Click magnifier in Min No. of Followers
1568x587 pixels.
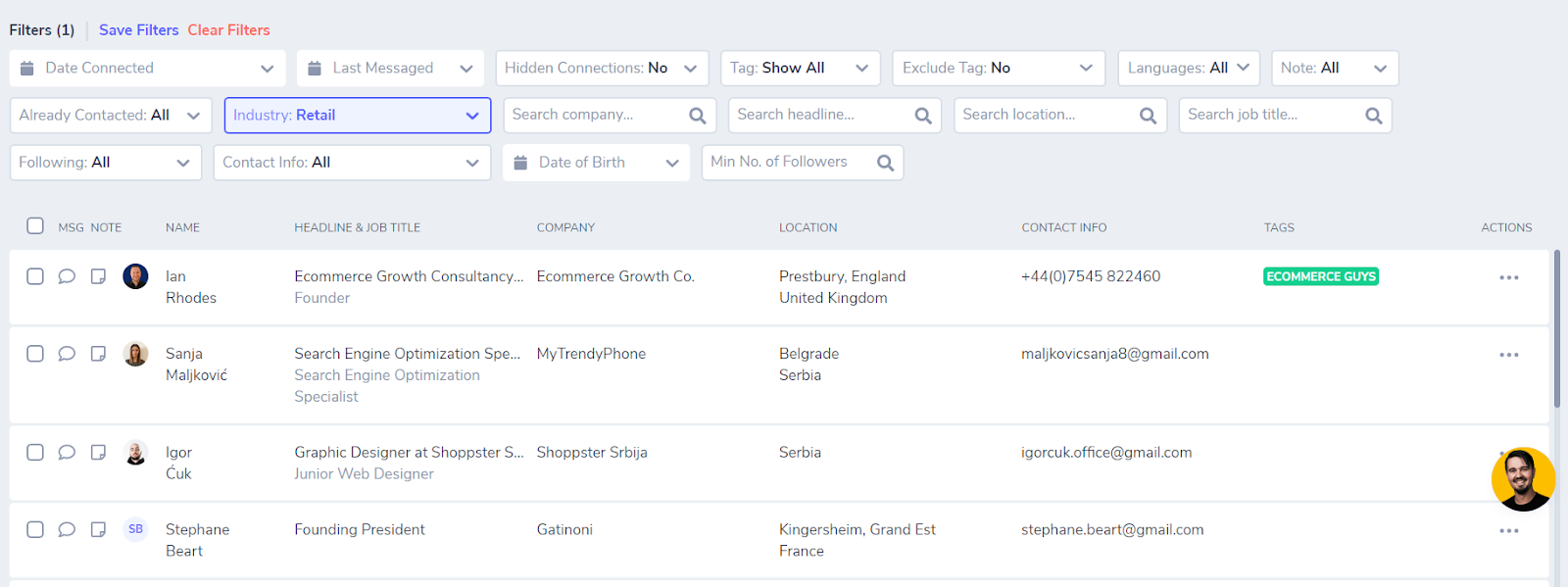pyautogui.click(x=885, y=163)
